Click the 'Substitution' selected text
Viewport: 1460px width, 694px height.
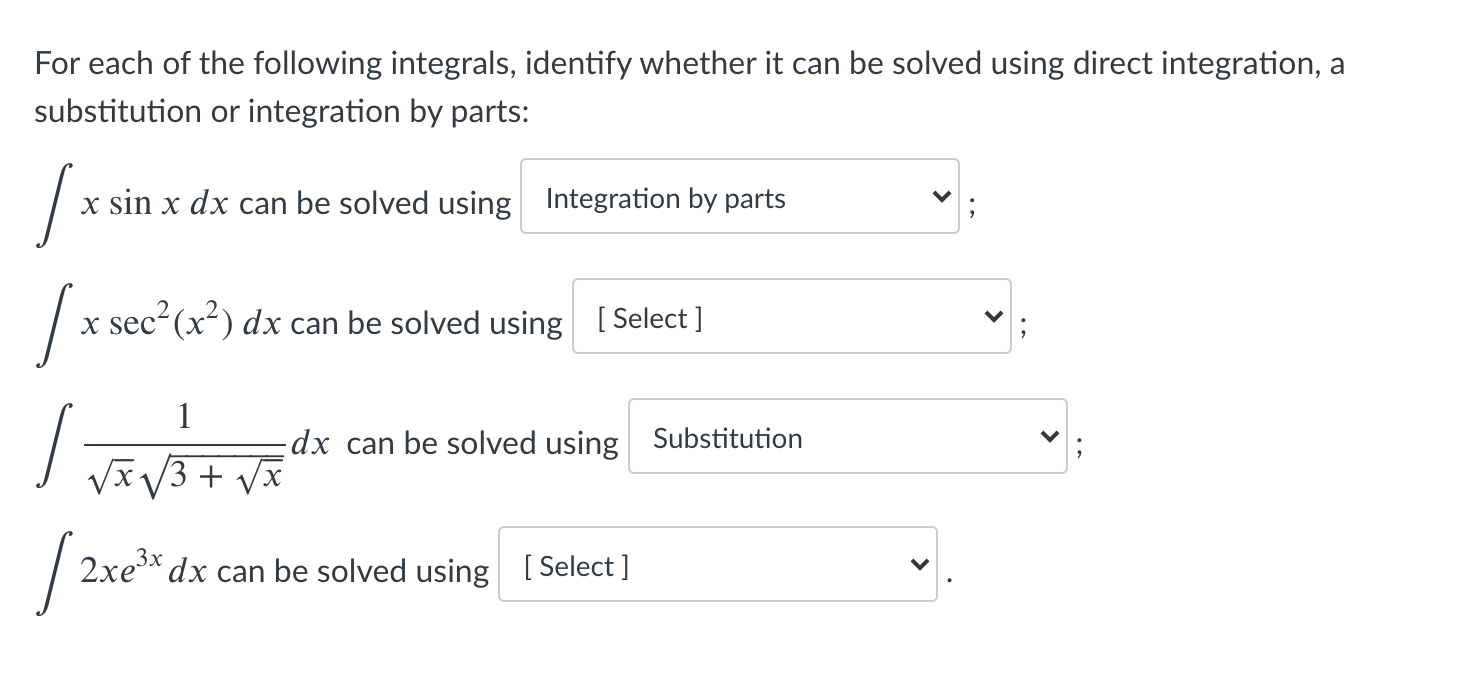[x=728, y=438]
